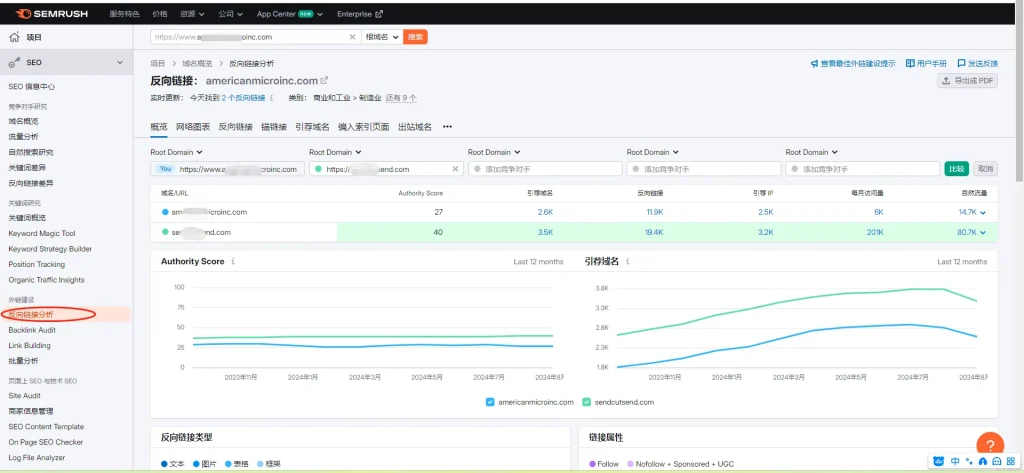The width and height of the screenshot is (1024, 473).
Task: Open Keyword Magic Tool in sidebar
Action: (42, 233)
